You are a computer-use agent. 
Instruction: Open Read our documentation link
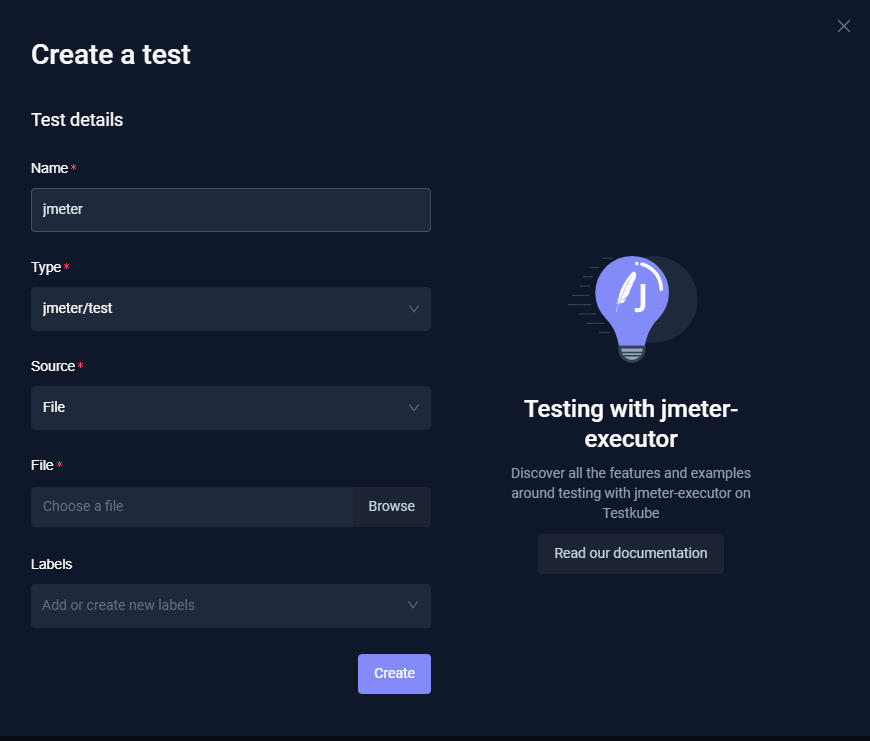click(x=630, y=554)
